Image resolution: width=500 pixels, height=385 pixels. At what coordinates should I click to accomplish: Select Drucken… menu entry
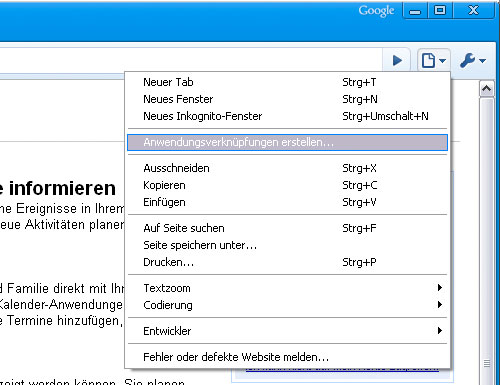pyautogui.click(x=287, y=262)
